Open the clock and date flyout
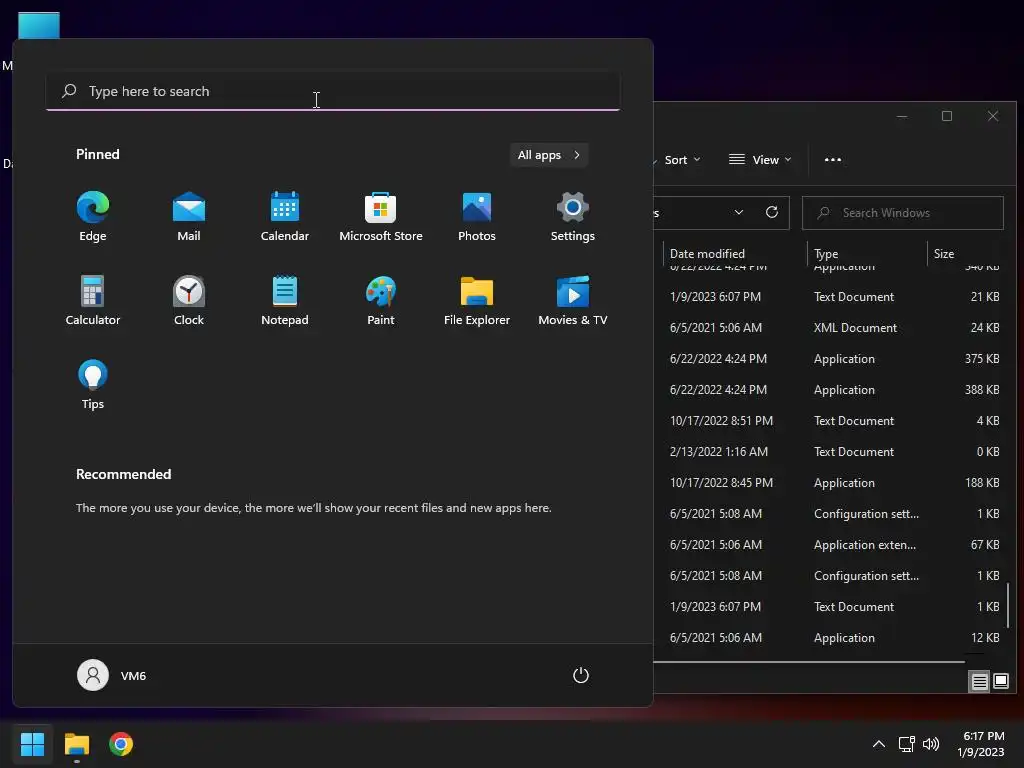 point(981,744)
